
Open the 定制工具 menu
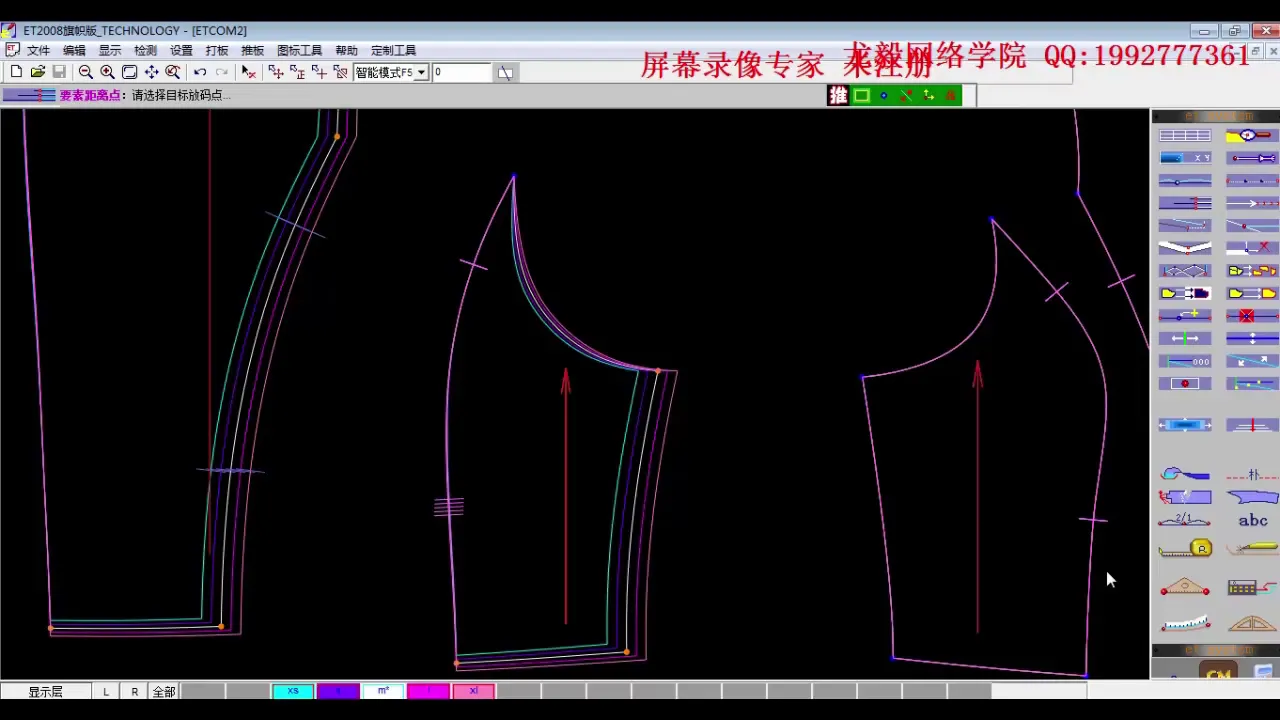coord(394,50)
